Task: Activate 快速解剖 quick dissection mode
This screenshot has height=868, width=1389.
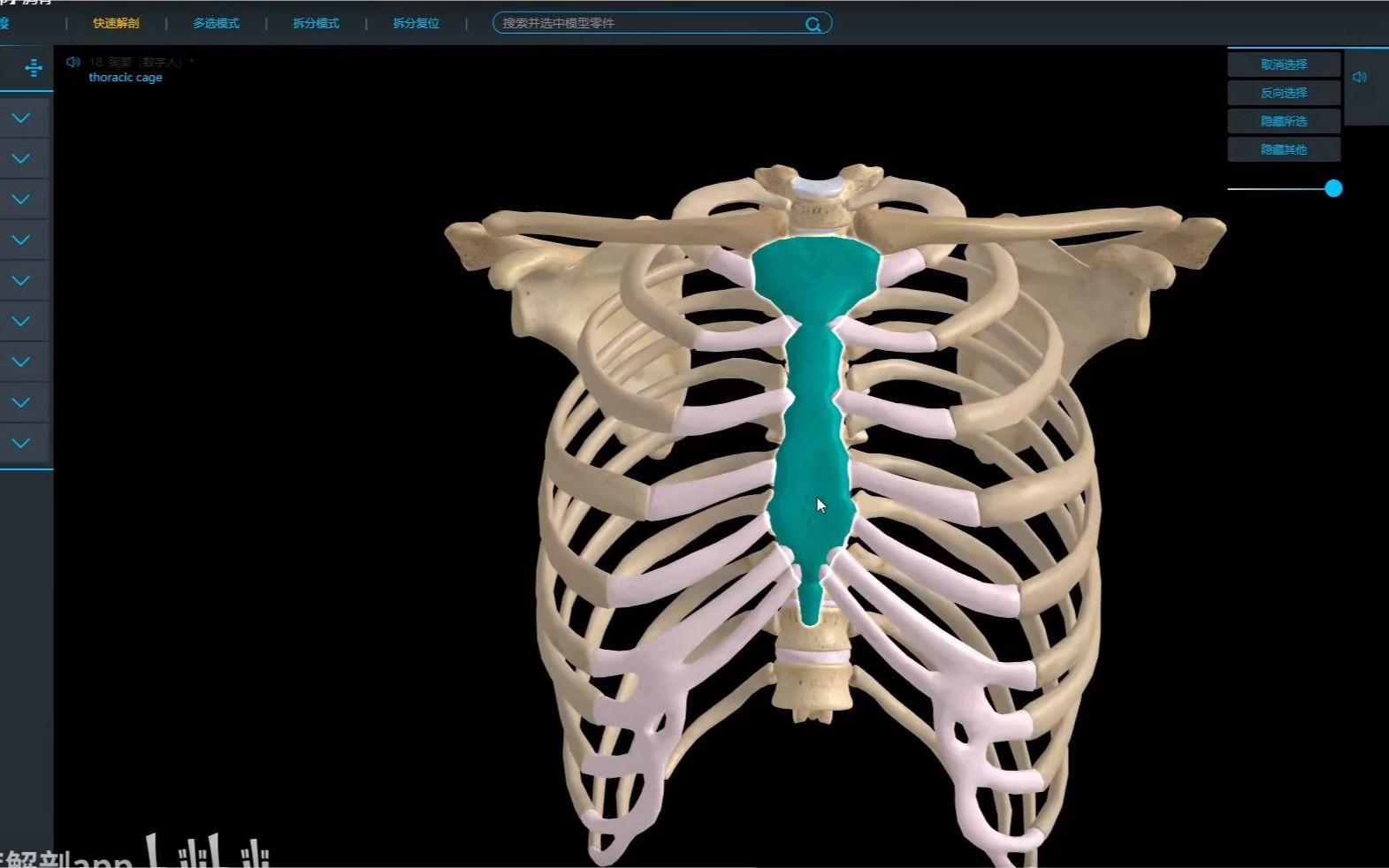Action: click(116, 24)
